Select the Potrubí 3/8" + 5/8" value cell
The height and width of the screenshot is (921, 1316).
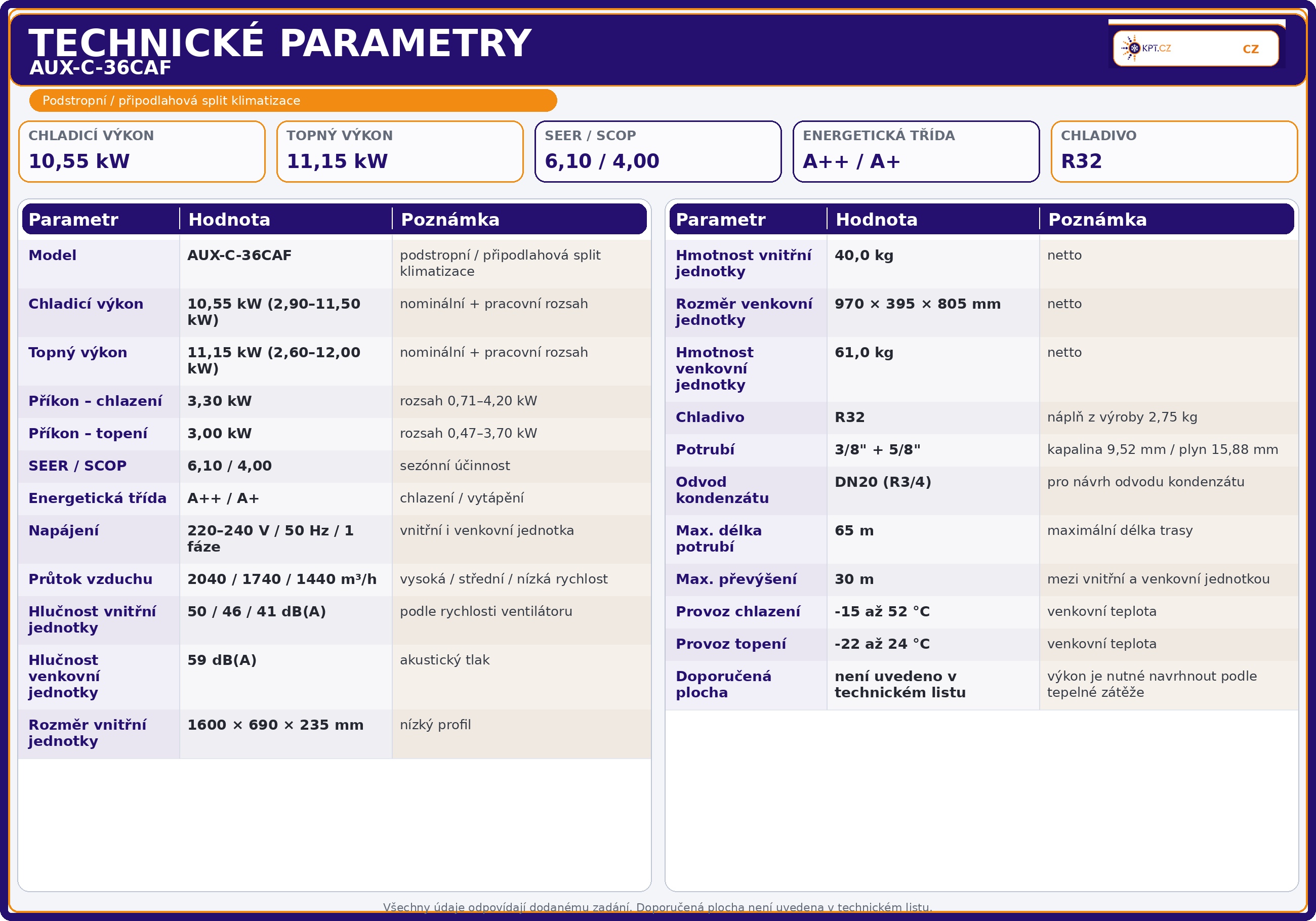[x=877, y=450]
